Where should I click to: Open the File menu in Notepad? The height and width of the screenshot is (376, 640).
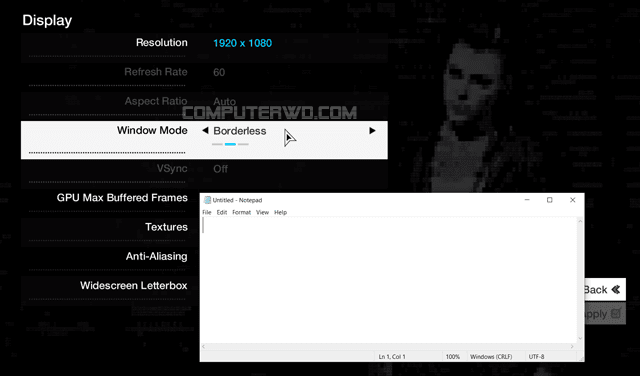click(x=207, y=212)
